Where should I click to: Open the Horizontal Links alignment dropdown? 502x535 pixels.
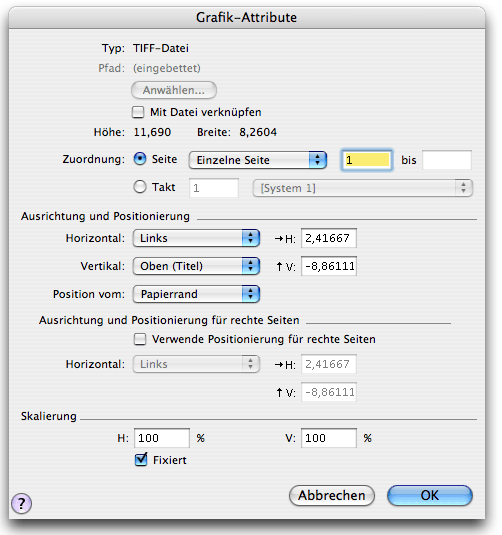click(x=196, y=238)
